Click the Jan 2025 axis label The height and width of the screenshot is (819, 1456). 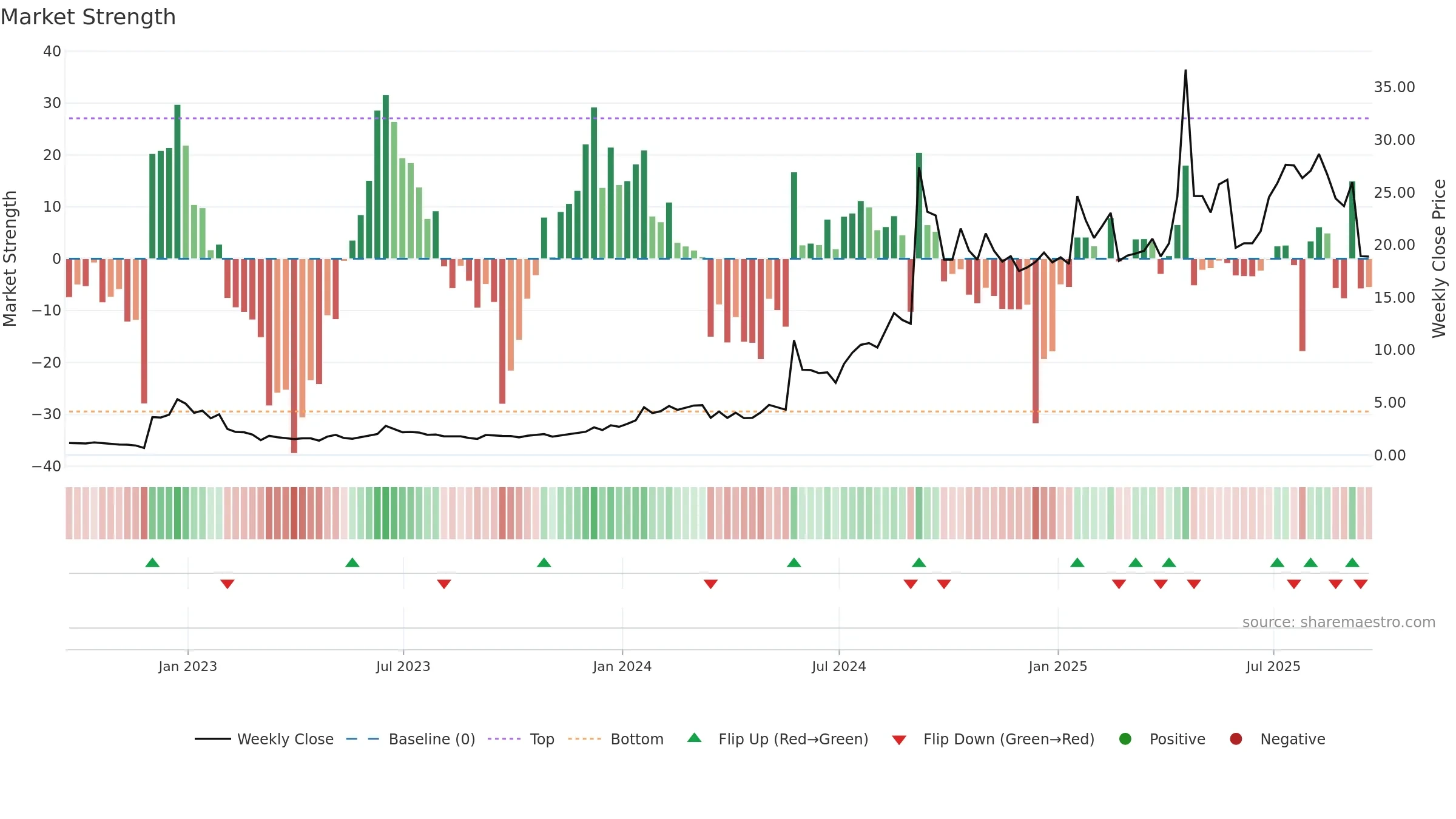1058,667
